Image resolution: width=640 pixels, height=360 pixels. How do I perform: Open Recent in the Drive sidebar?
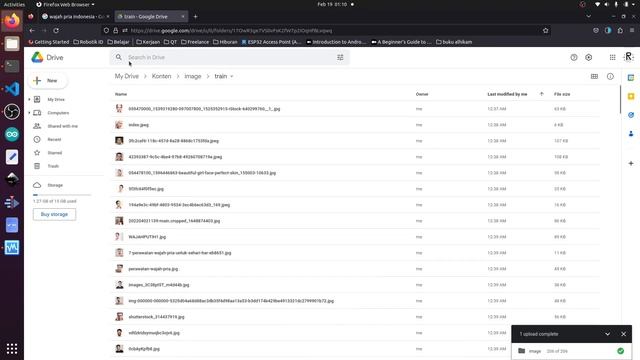click(54, 140)
